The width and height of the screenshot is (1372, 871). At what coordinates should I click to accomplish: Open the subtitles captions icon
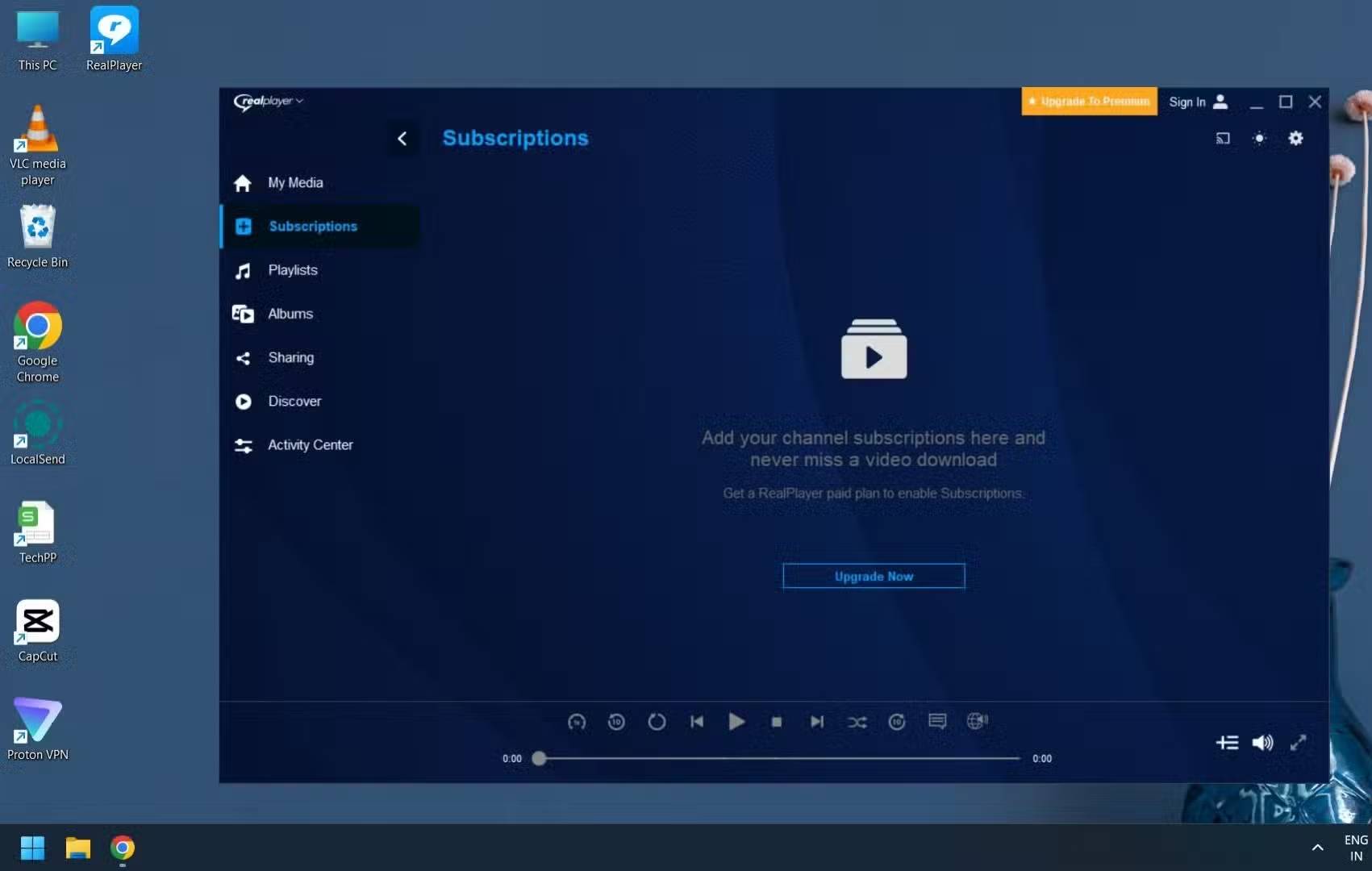tap(937, 721)
